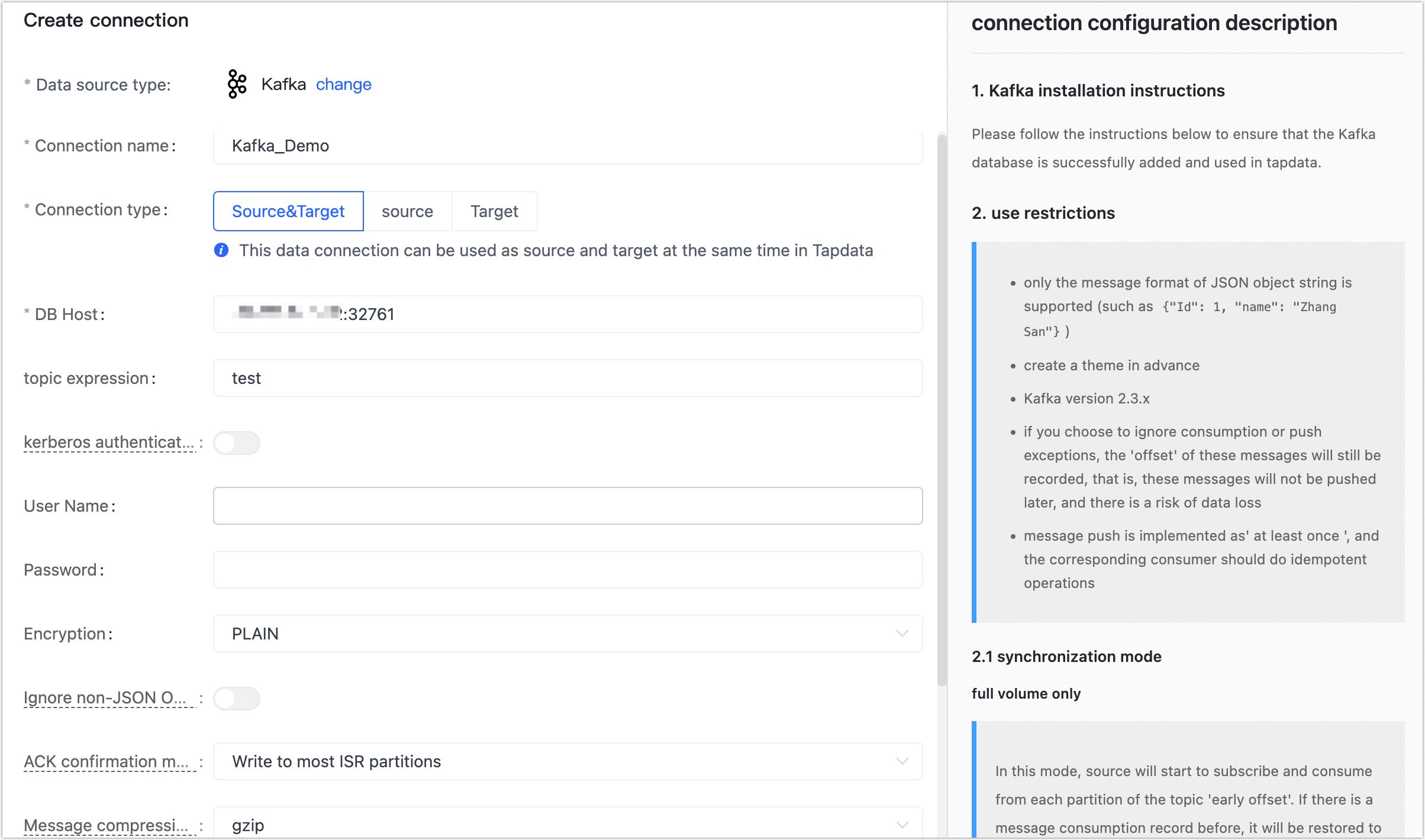Screen dimensions: 1425x840
Task: Click the change data source link
Action: tap(343, 85)
